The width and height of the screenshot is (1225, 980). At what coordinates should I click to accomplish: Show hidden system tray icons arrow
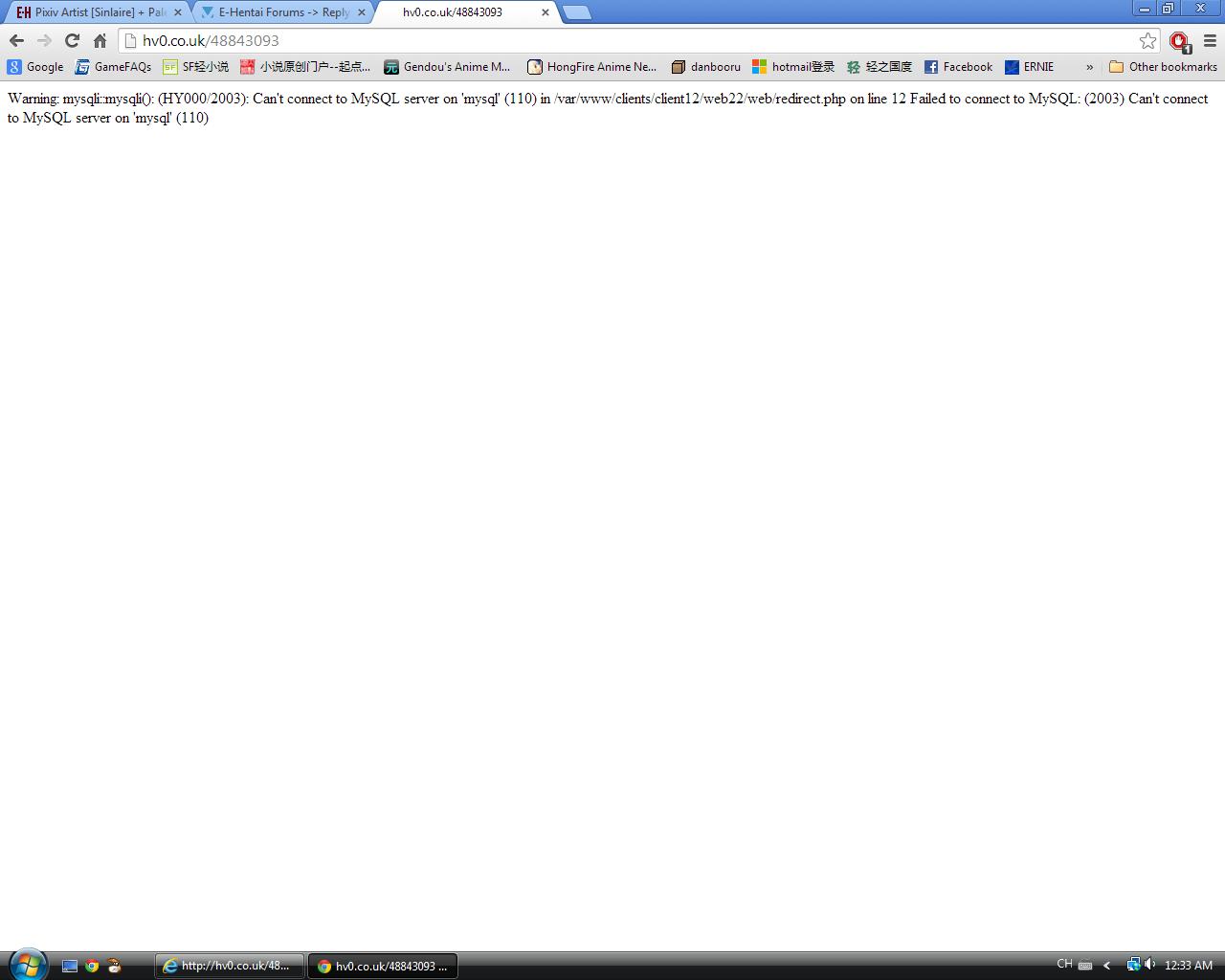(1107, 966)
